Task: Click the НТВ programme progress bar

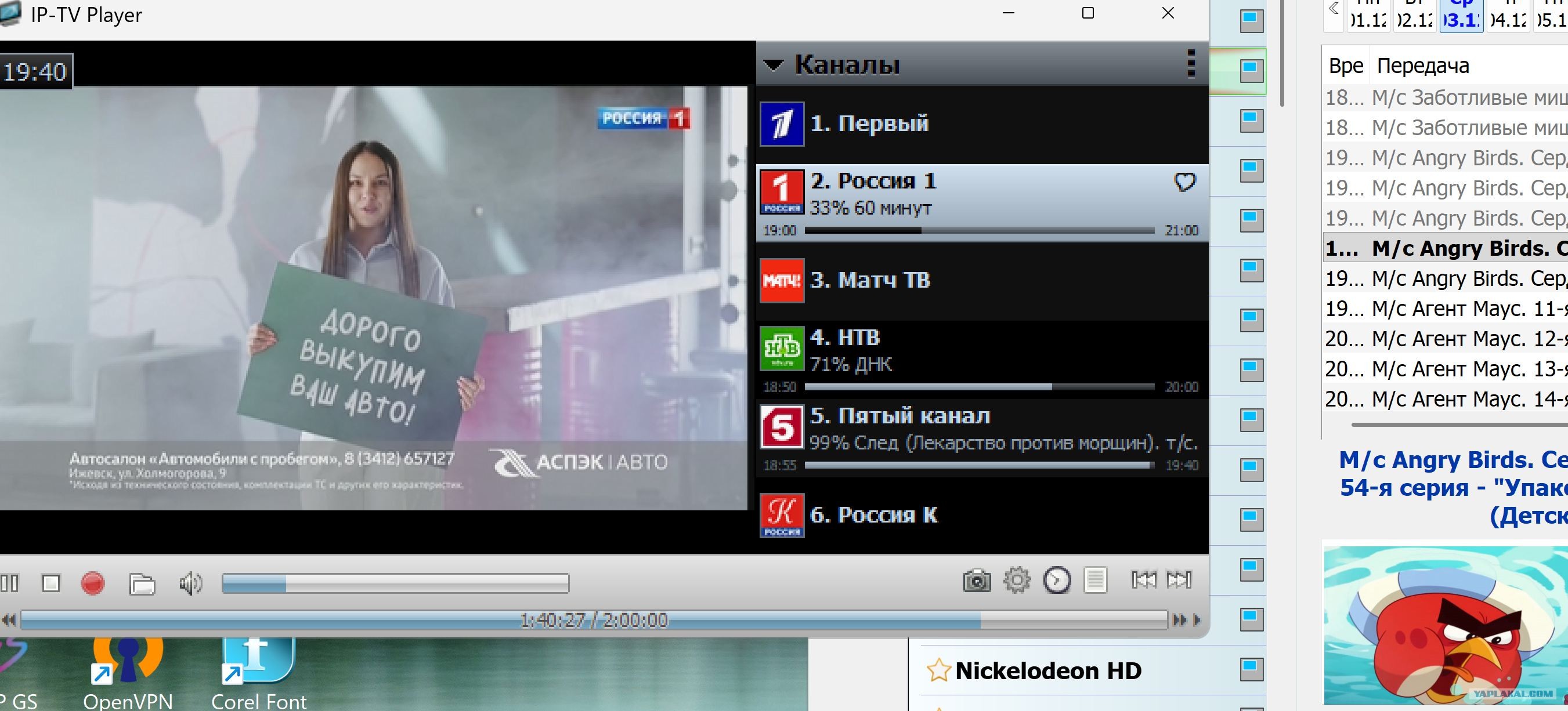Action: point(980,387)
